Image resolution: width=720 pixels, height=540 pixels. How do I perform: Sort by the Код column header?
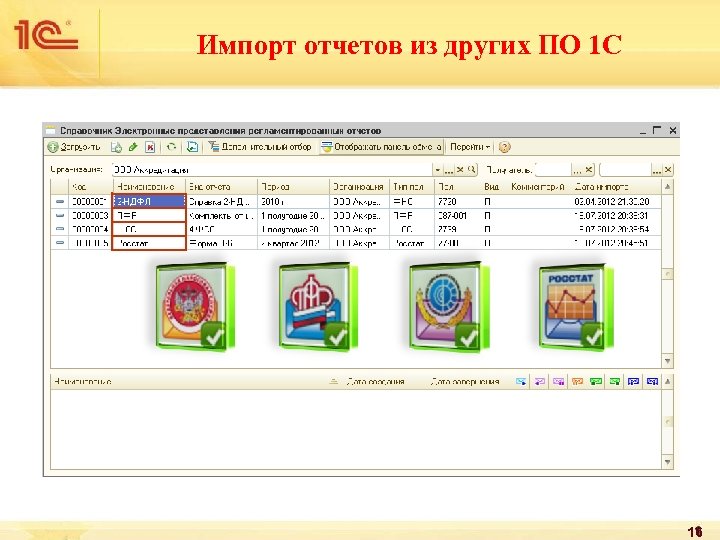pyautogui.click(x=90, y=187)
